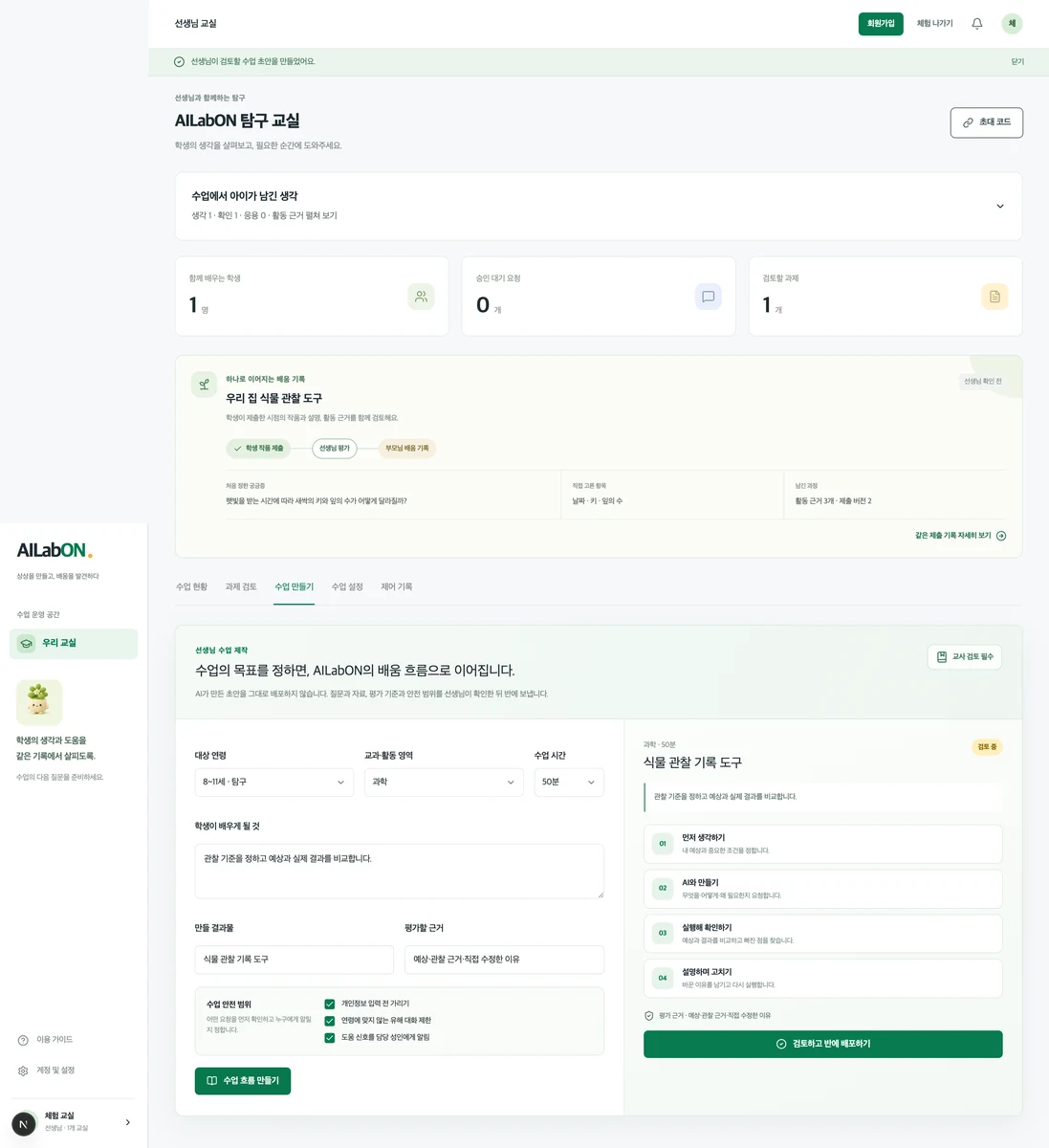Open the 대상 연령 dropdown
This screenshot has height=1148, width=1049.
[274, 783]
